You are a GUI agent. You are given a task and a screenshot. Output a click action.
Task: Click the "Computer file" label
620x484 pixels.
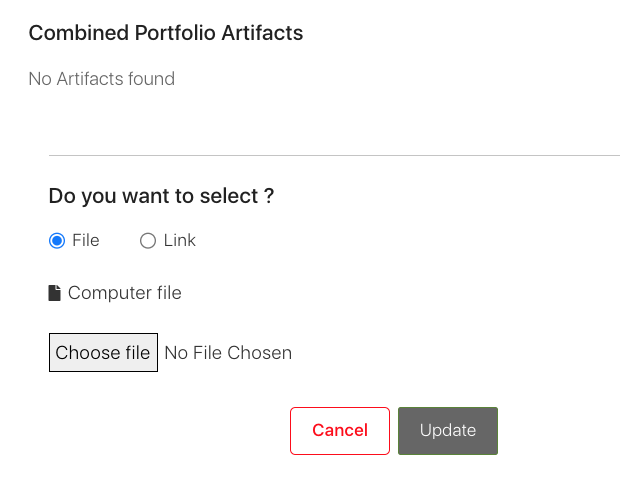click(125, 293)
